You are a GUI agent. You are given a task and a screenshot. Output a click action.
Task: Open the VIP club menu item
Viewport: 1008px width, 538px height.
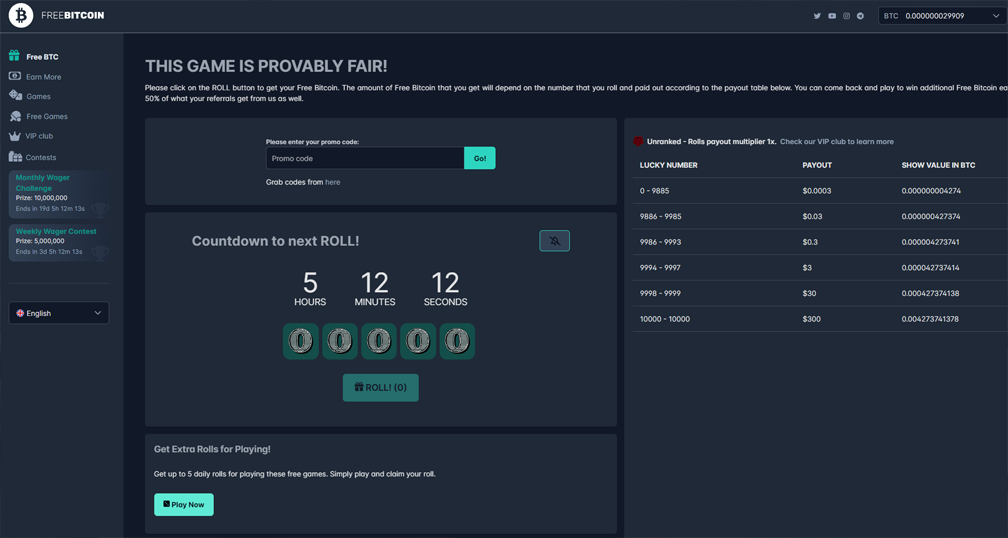(x=40, y=136)
